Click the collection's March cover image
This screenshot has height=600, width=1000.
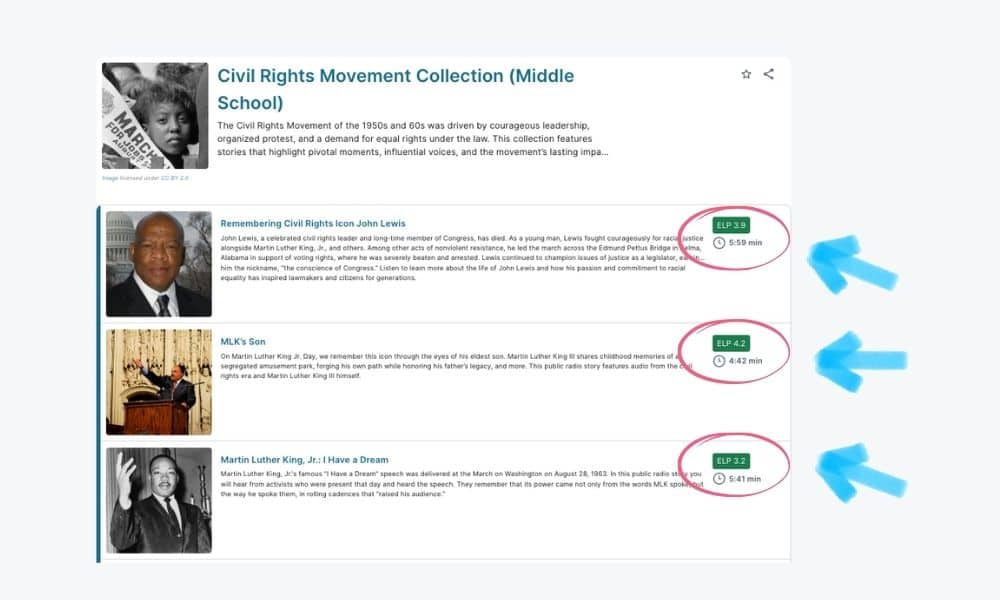(155, 116)
